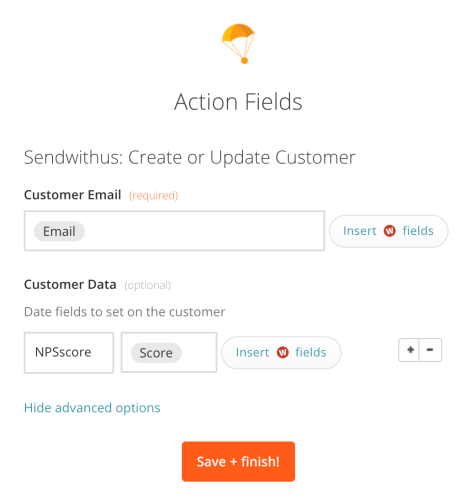Collapse with Hide advanced options link

click(92, 408)
